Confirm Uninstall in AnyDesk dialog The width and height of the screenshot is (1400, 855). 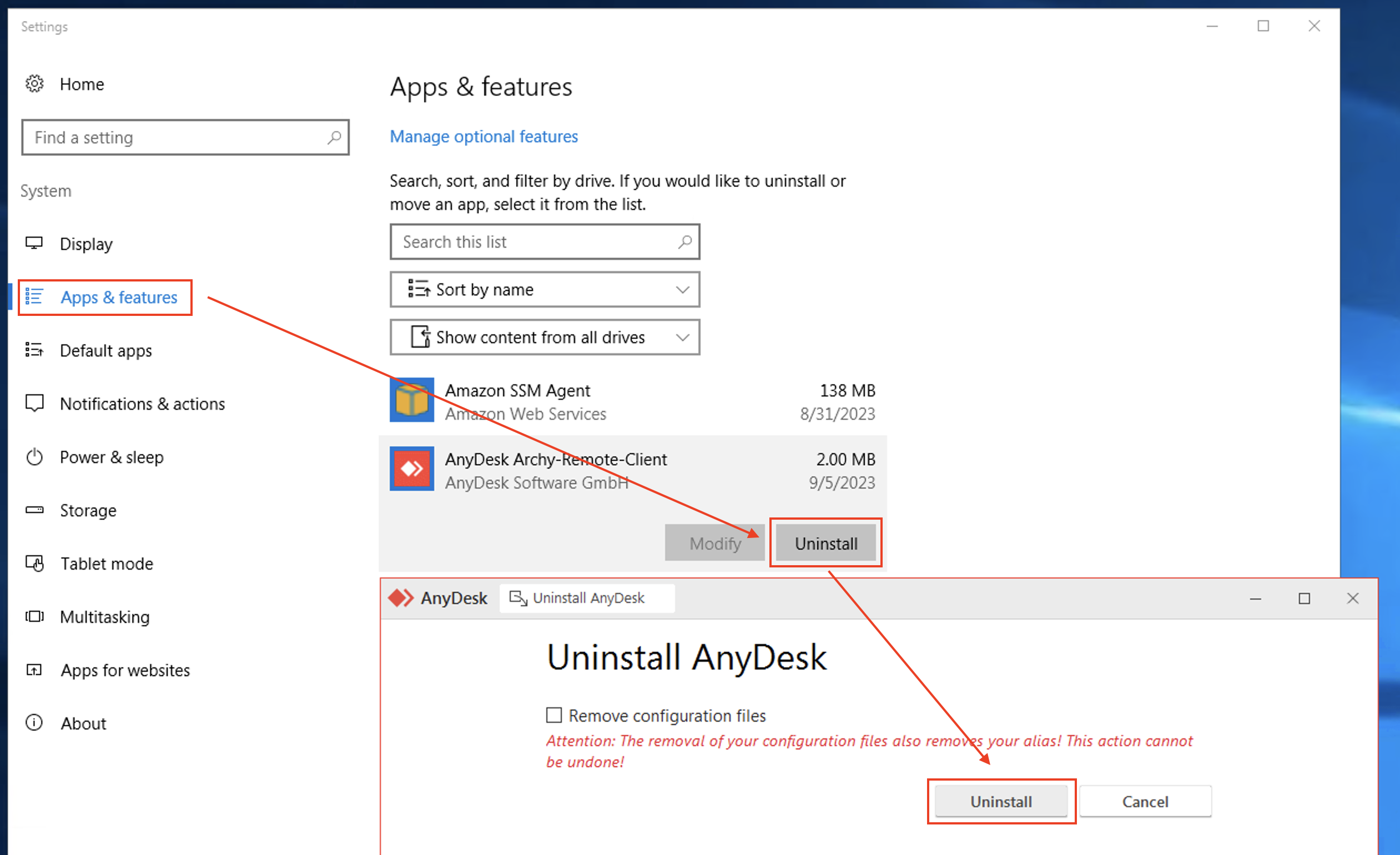click(x=1001, y=802)
